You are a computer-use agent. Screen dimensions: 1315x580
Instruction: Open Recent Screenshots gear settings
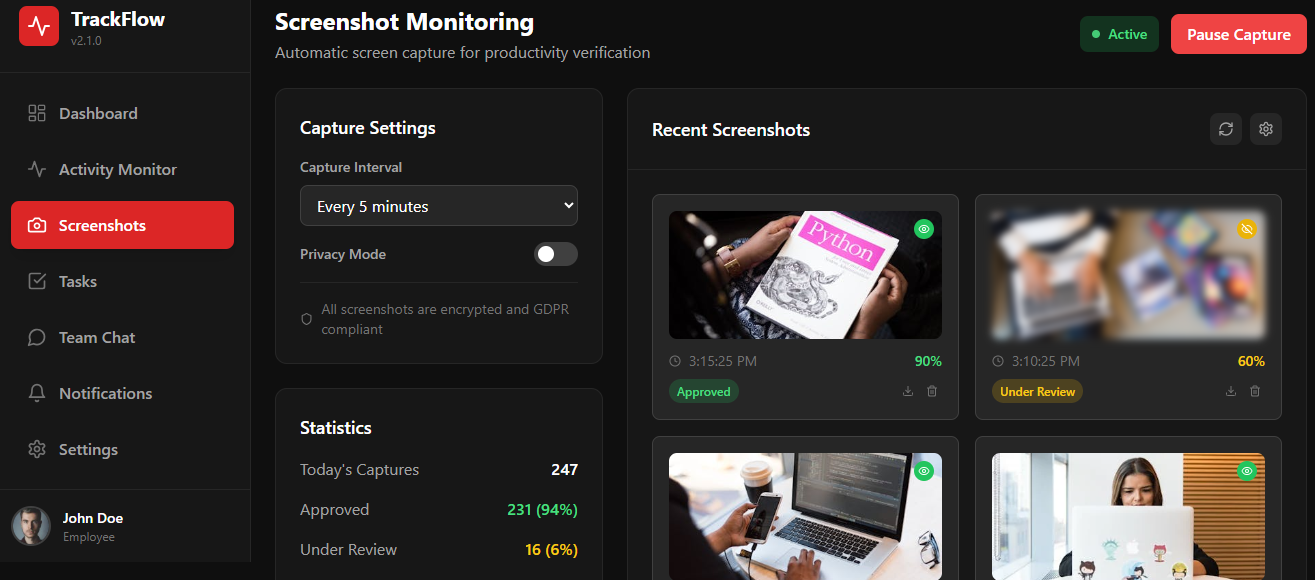coord(1266,129)
